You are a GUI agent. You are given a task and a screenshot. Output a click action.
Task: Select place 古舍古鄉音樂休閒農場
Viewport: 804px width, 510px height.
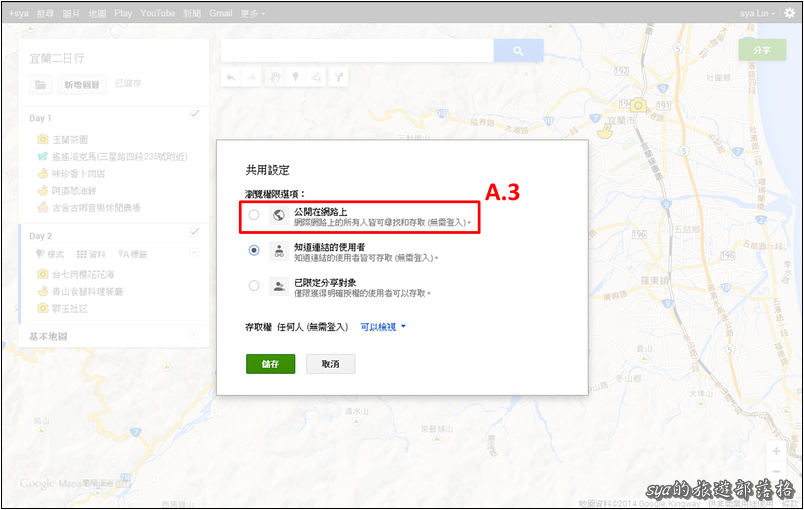point(96,208)
